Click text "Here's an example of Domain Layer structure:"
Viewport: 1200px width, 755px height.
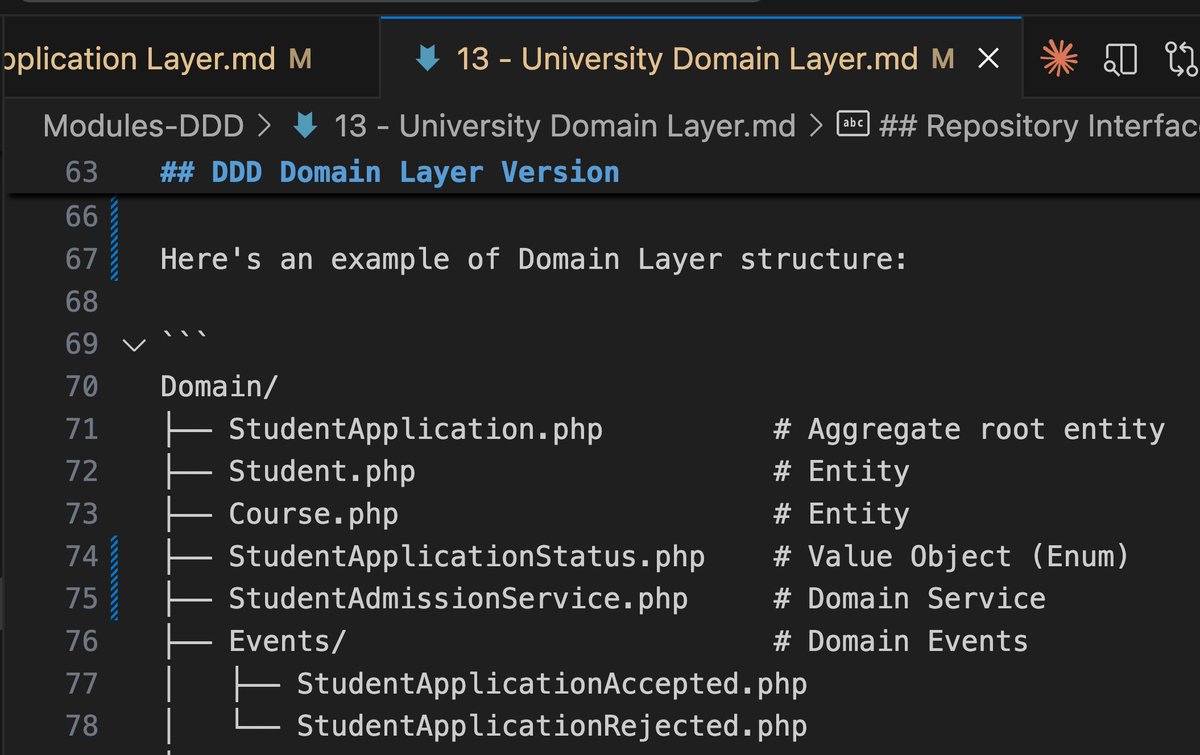[x=533, y=260]
